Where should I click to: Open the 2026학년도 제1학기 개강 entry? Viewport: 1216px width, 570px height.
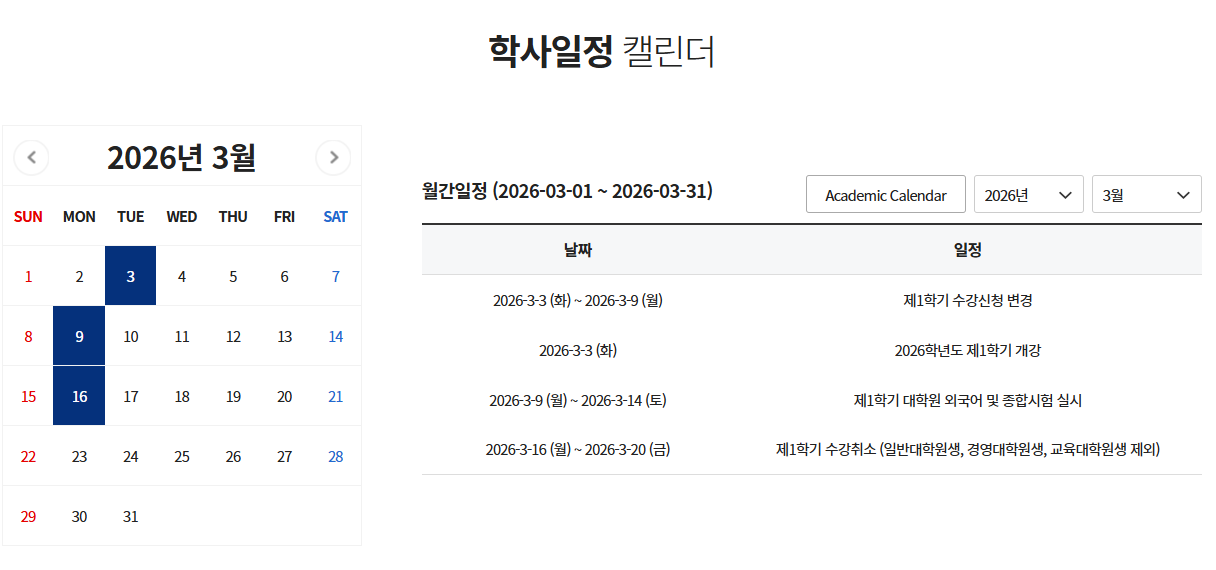click(x=967, y=350)
